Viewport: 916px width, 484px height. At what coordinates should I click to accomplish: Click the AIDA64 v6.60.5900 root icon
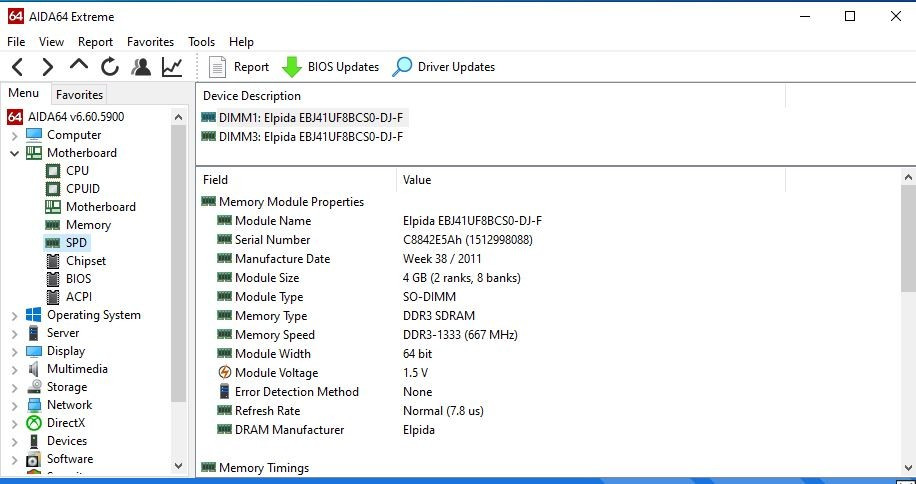(15, 117)
